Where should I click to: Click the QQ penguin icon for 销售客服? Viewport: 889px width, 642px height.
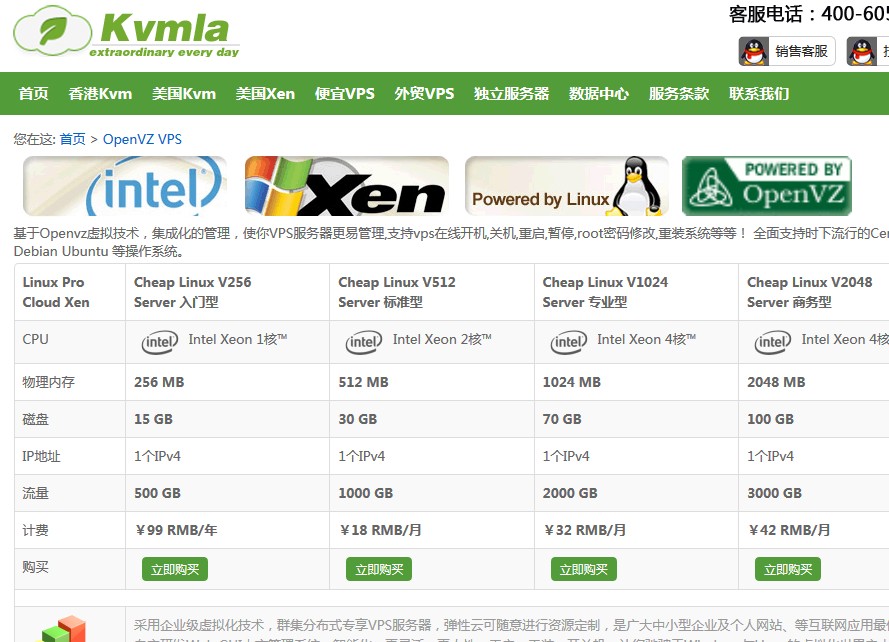tap(753, 51)
